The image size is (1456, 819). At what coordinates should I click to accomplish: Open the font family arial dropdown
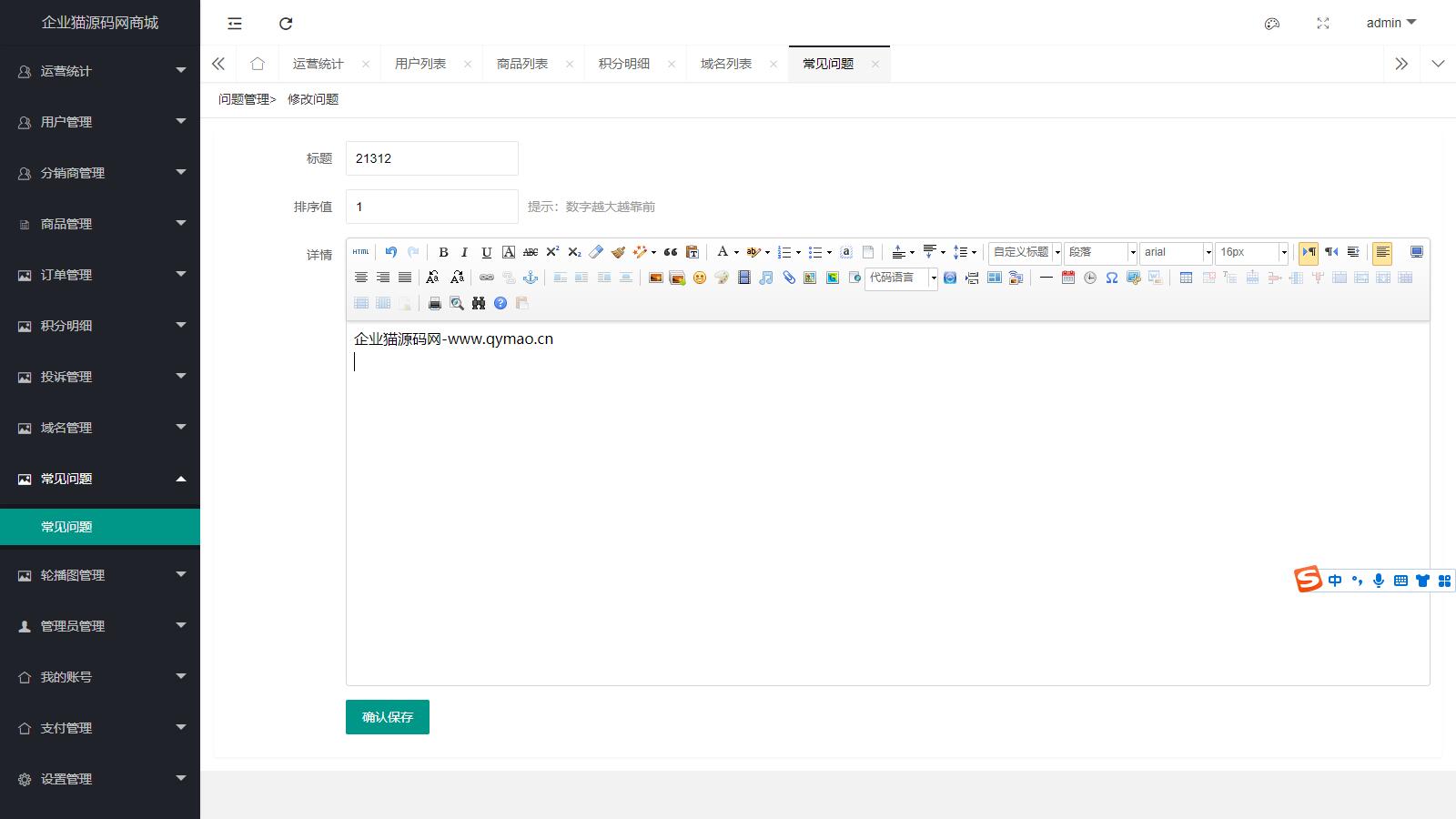click(x=1177, y=252)
